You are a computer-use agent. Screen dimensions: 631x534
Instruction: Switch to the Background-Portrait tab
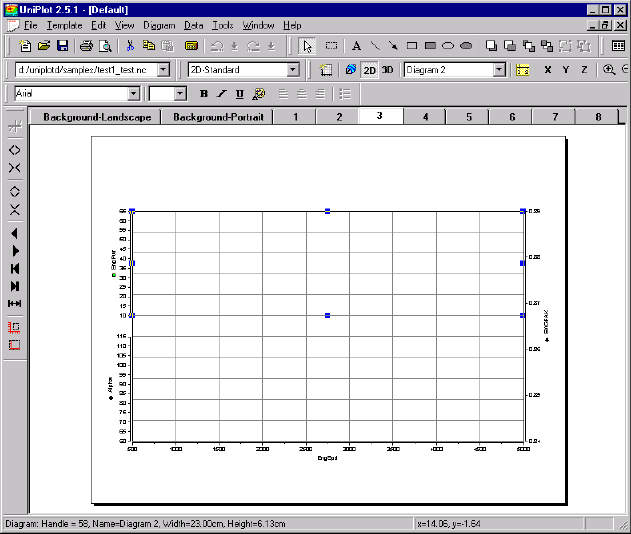[x=218, y=117]
